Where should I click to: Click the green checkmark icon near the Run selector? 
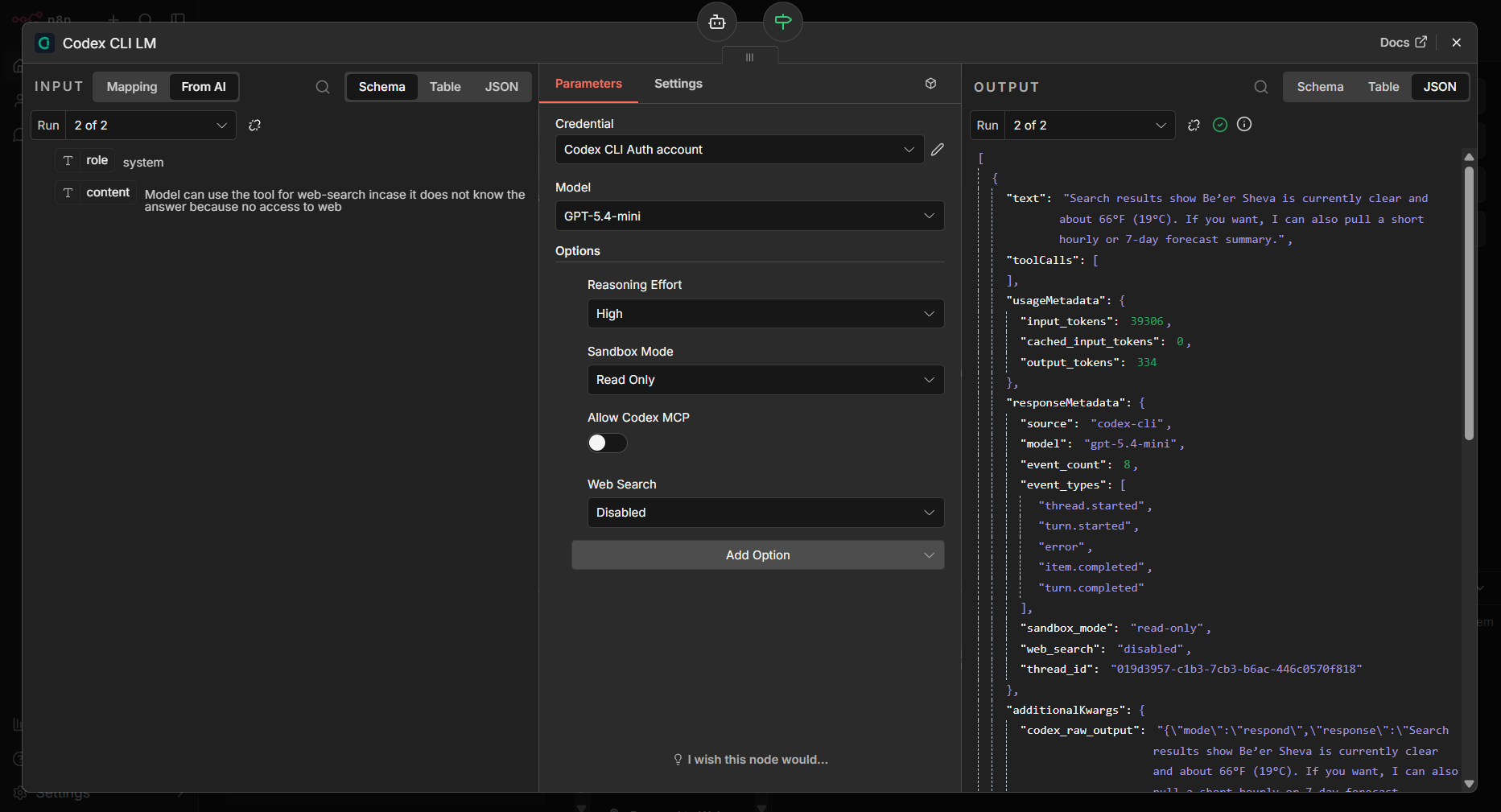click(1219, 125)
